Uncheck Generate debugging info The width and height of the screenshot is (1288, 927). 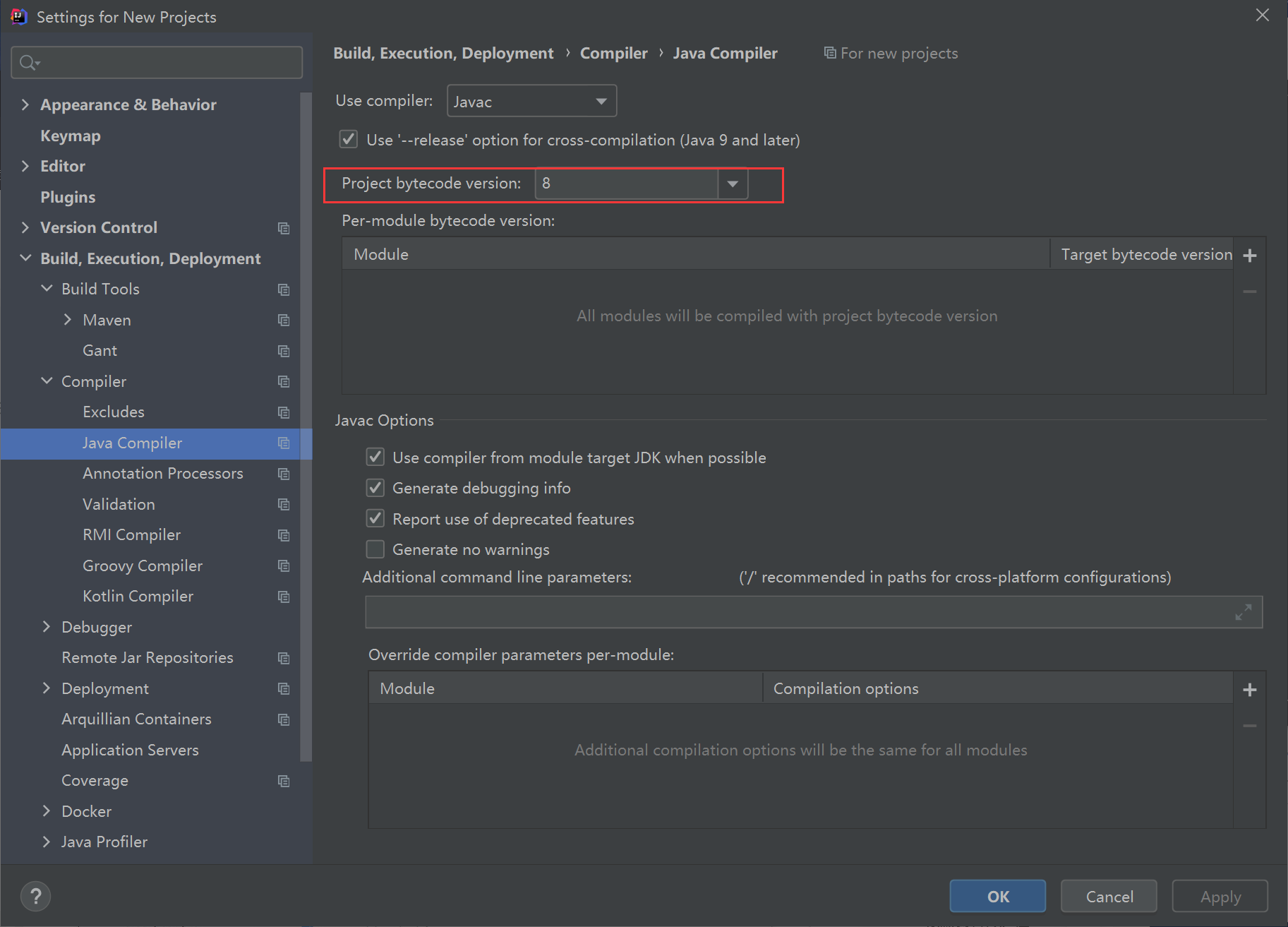[x=375, y=488]
